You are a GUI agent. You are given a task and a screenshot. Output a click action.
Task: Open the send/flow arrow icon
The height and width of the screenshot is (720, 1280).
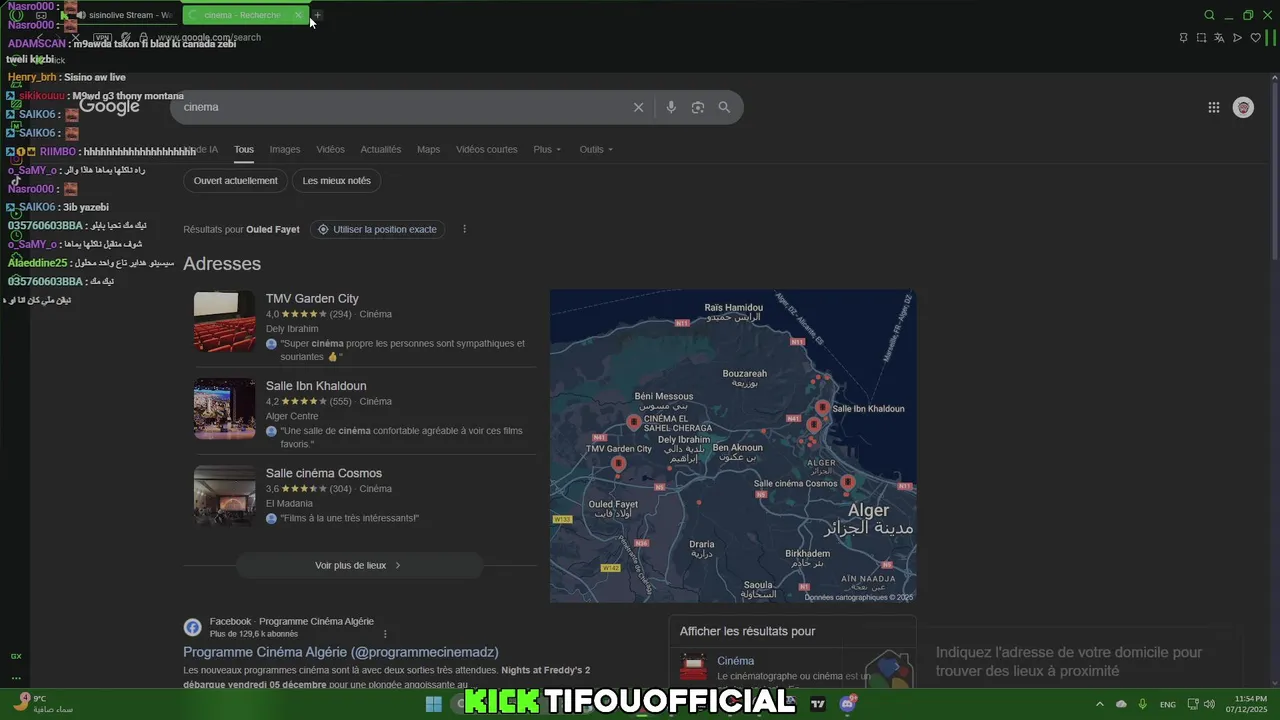point(1237,38)
